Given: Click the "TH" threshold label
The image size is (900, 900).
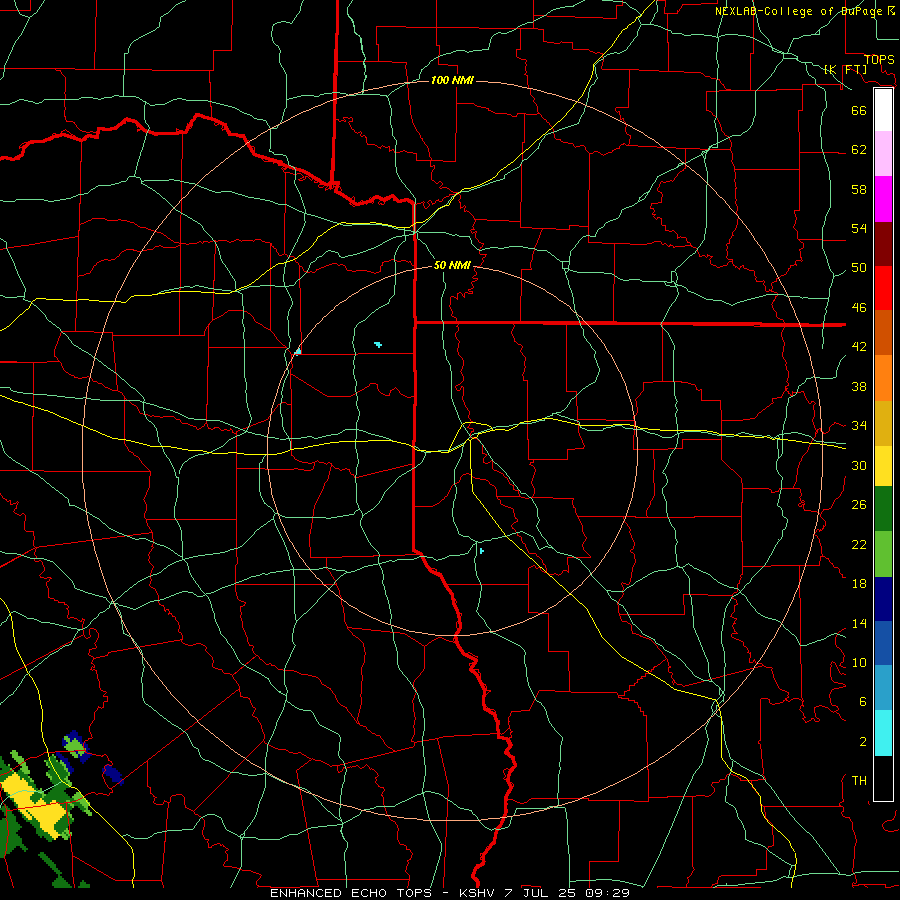Looking at the screenshot, I should [859, 781].
